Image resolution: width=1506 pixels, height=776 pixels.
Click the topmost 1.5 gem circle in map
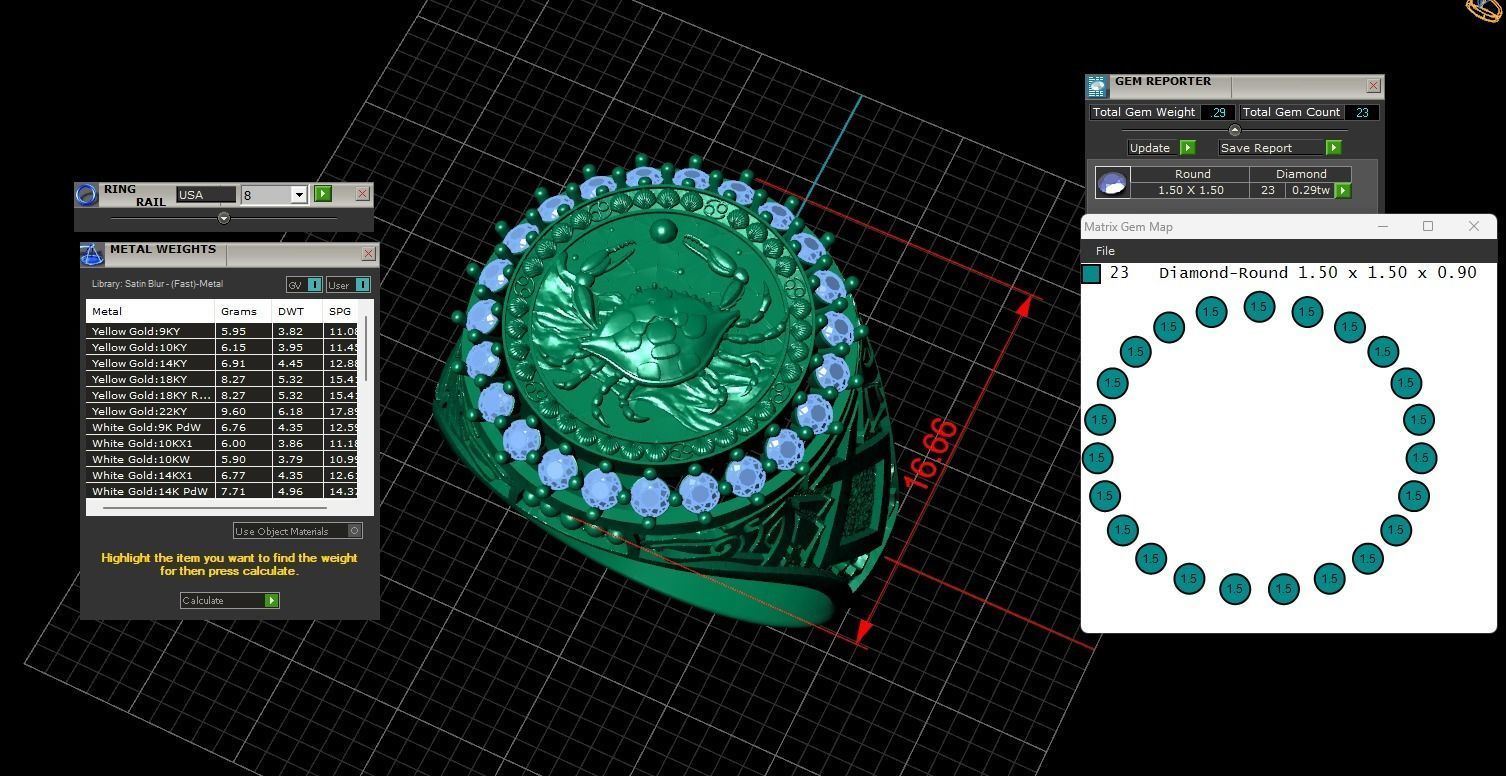pos(1259,307)
